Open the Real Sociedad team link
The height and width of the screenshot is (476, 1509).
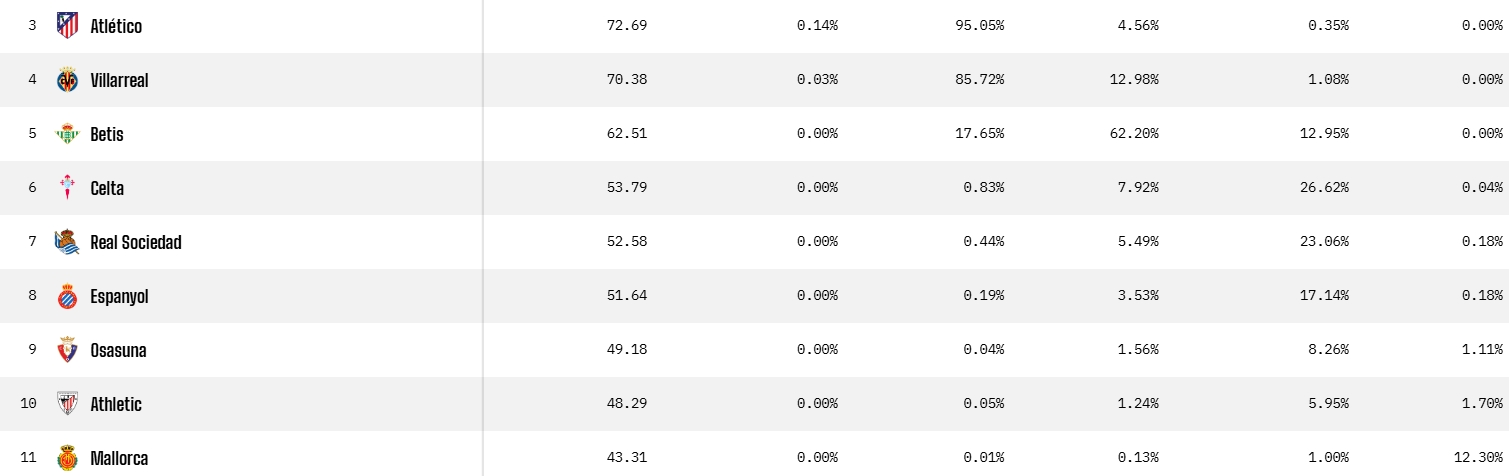pos(136,242)
